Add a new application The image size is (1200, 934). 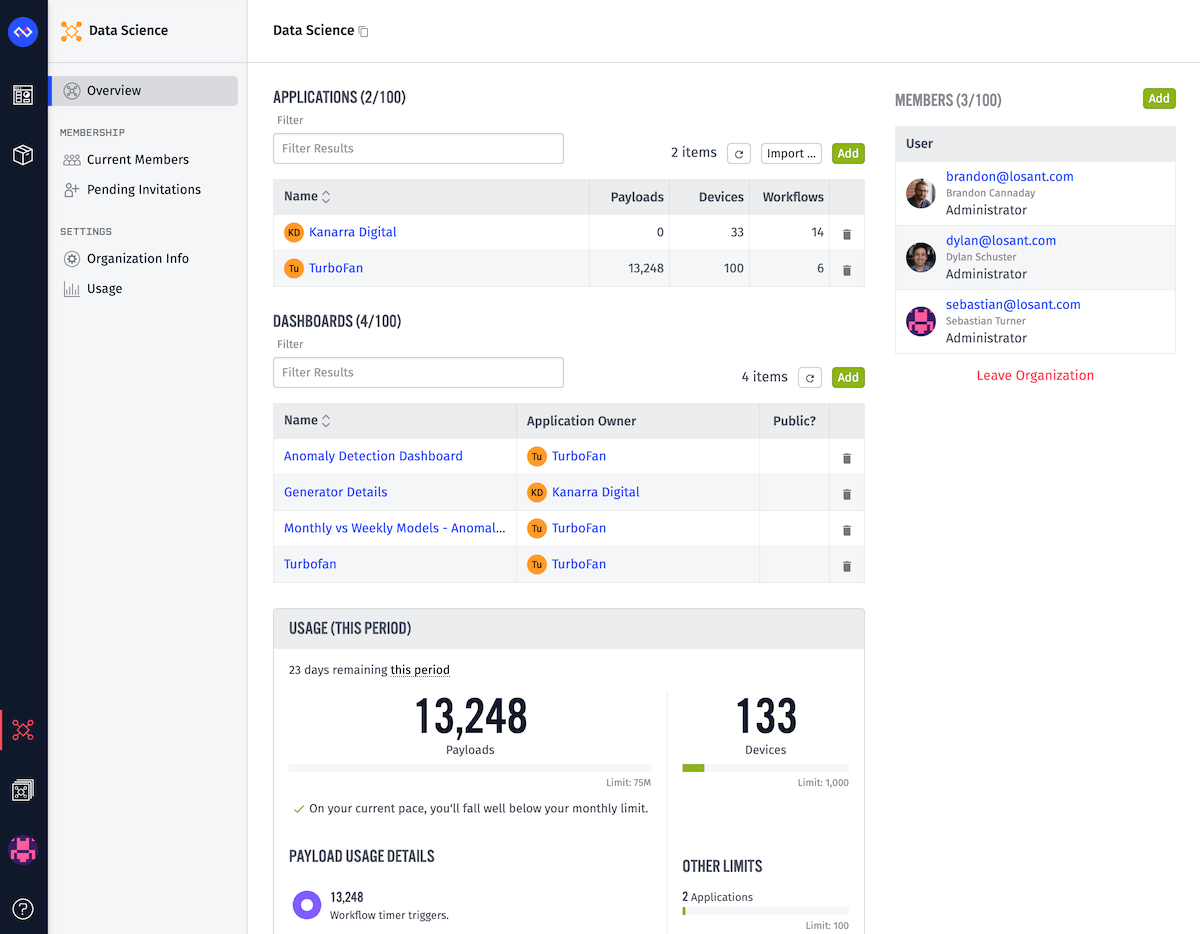[x=848, y=153]
